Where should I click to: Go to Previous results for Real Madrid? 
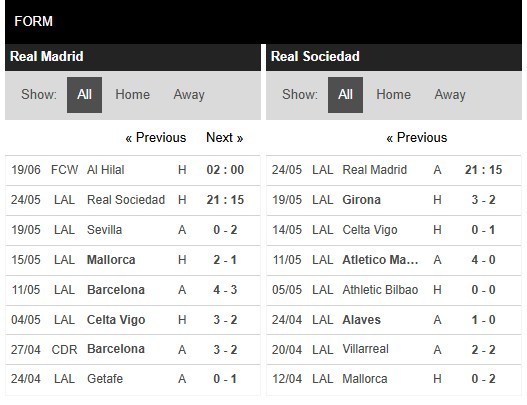156,137
